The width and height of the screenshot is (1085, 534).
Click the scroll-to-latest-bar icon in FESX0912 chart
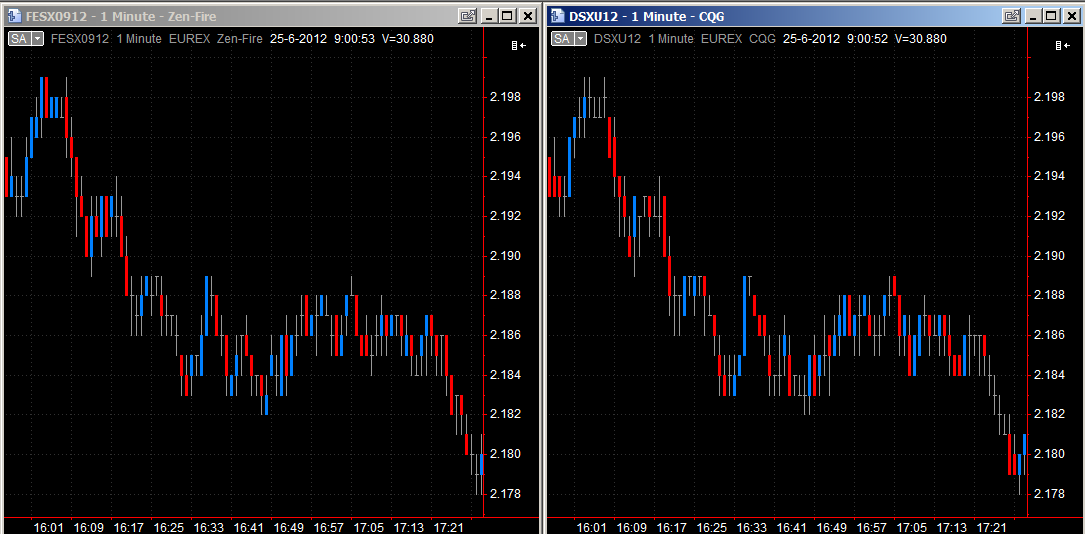pos(519,45)
